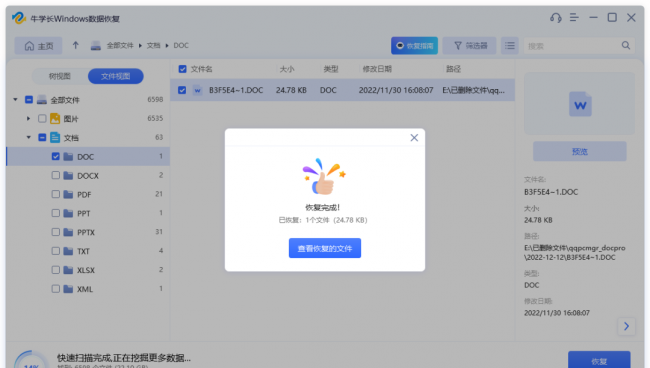
Task: Open the hamburger menu in title bar
Action: [574, 17]
